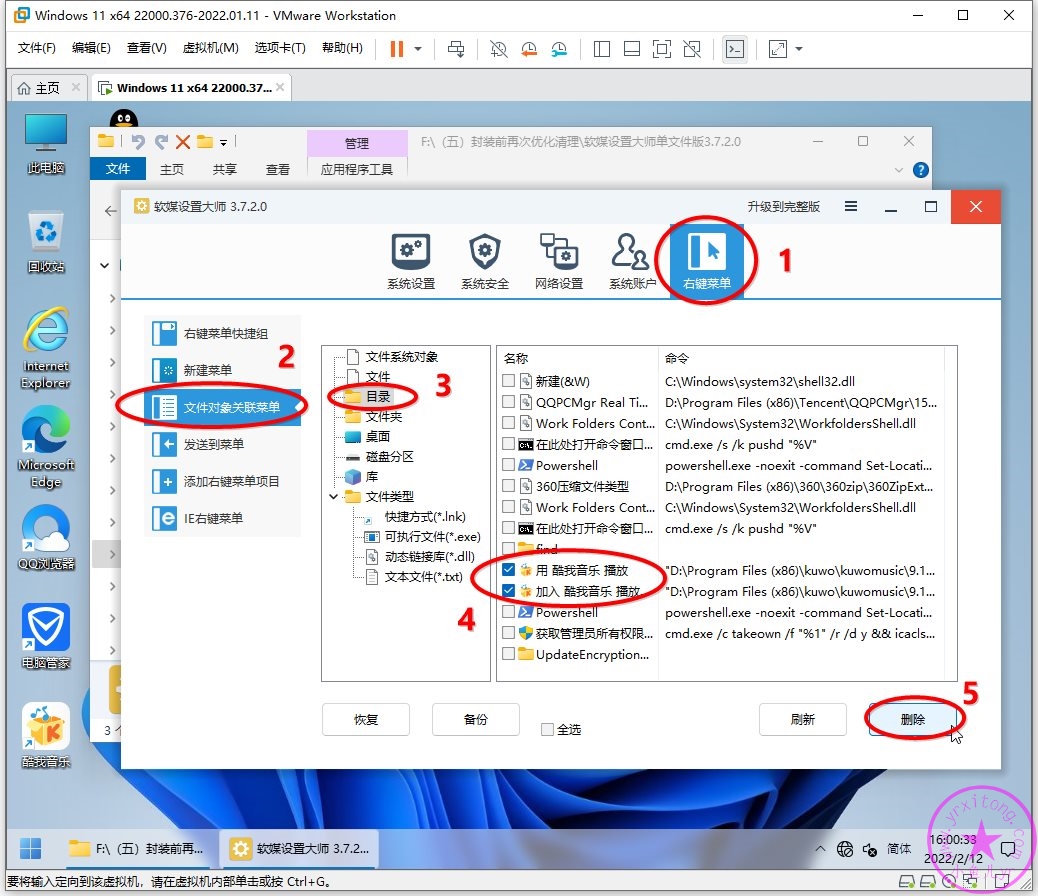Image resolution: width=1038 pixels, height=896 pixels.
Task: Uncheck the 加入 酷我音乐 播放 checkbox
Action: (508, 591)
